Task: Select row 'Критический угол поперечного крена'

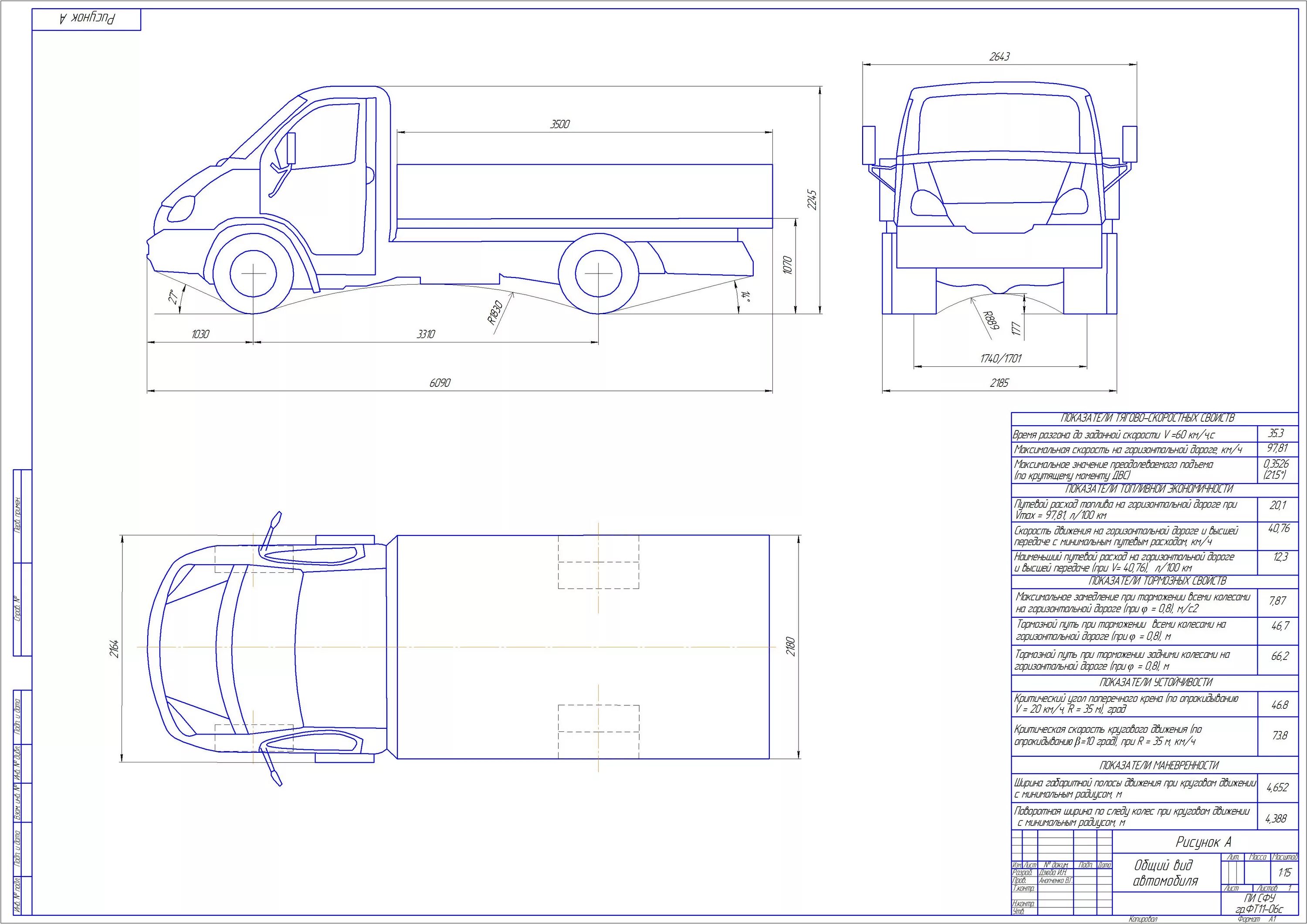Action: [1134, 704]
